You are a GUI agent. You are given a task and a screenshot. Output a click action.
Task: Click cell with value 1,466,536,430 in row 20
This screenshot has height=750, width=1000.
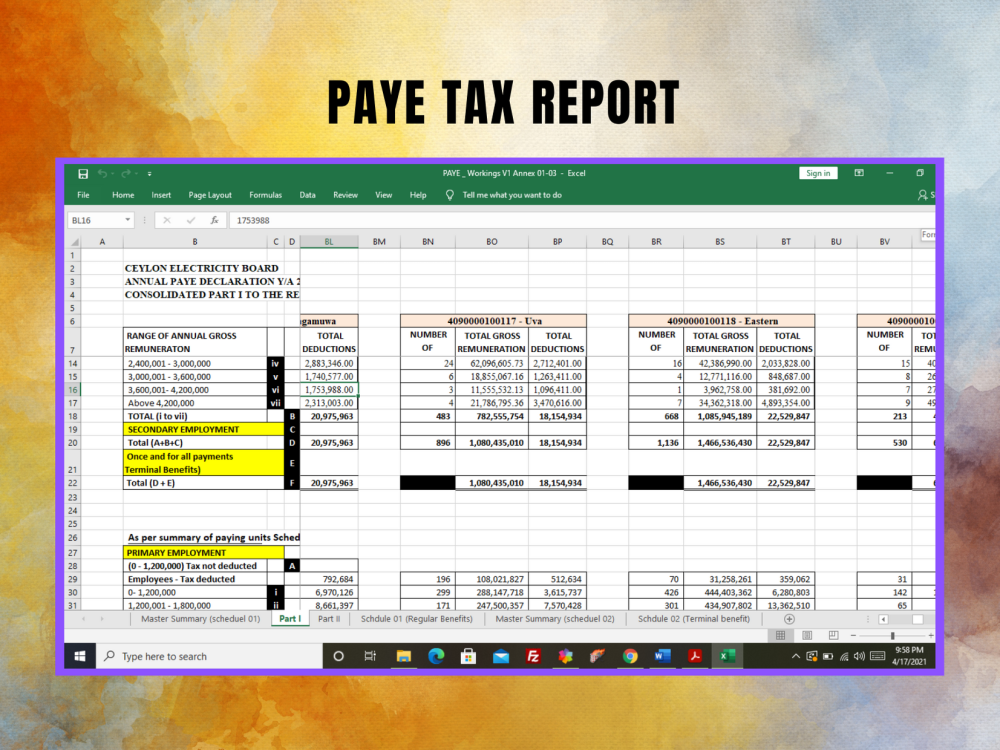720,443
